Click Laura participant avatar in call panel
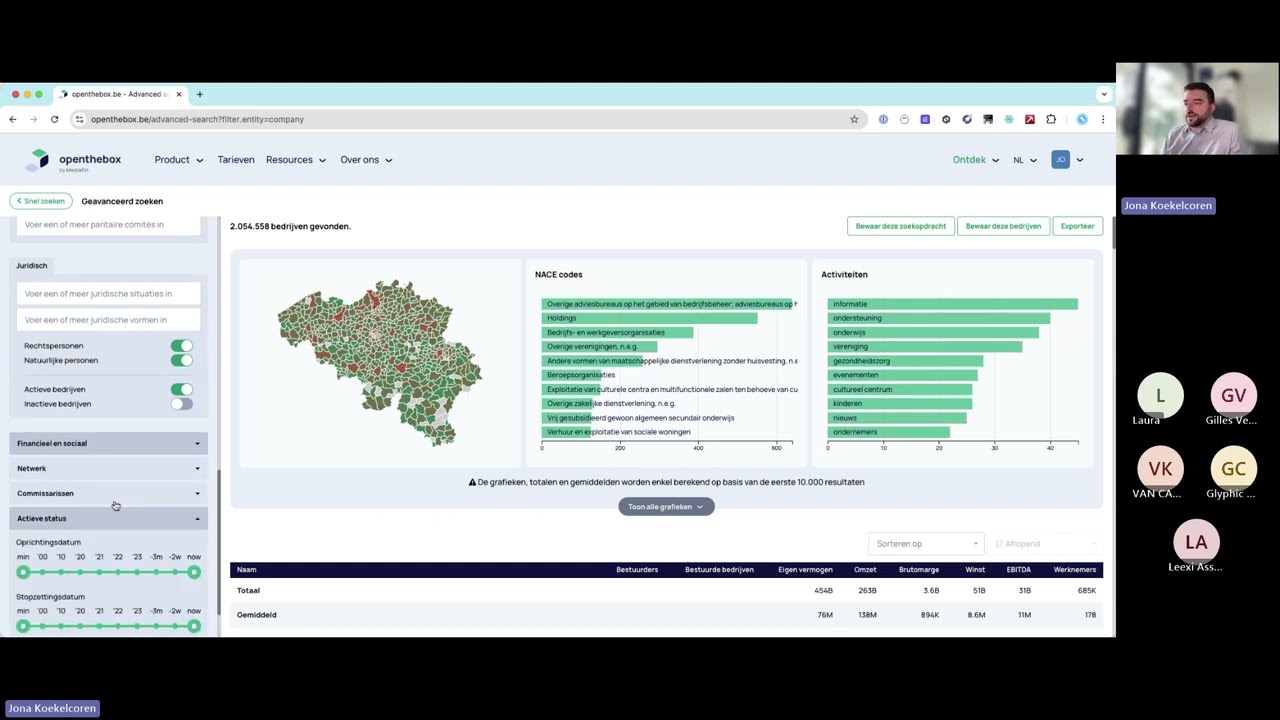 [x=1160, y=396]
